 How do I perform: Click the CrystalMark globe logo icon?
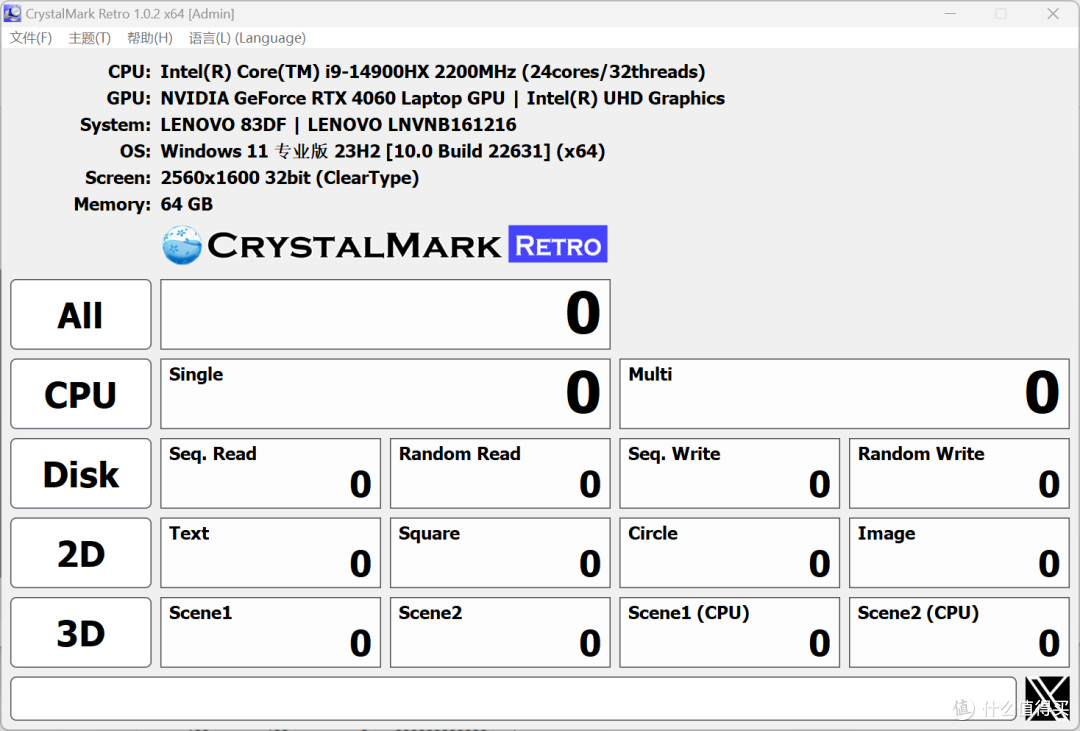(182, 245)
